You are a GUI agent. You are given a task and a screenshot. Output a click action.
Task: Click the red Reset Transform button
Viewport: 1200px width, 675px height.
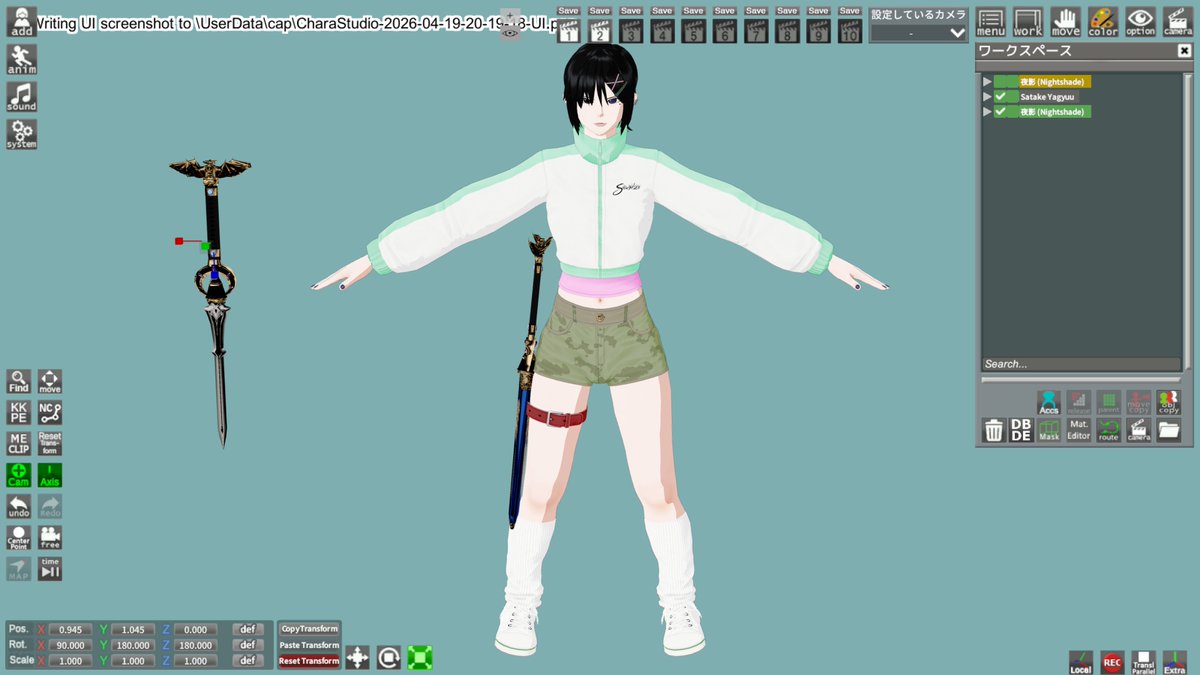[309, 661]
